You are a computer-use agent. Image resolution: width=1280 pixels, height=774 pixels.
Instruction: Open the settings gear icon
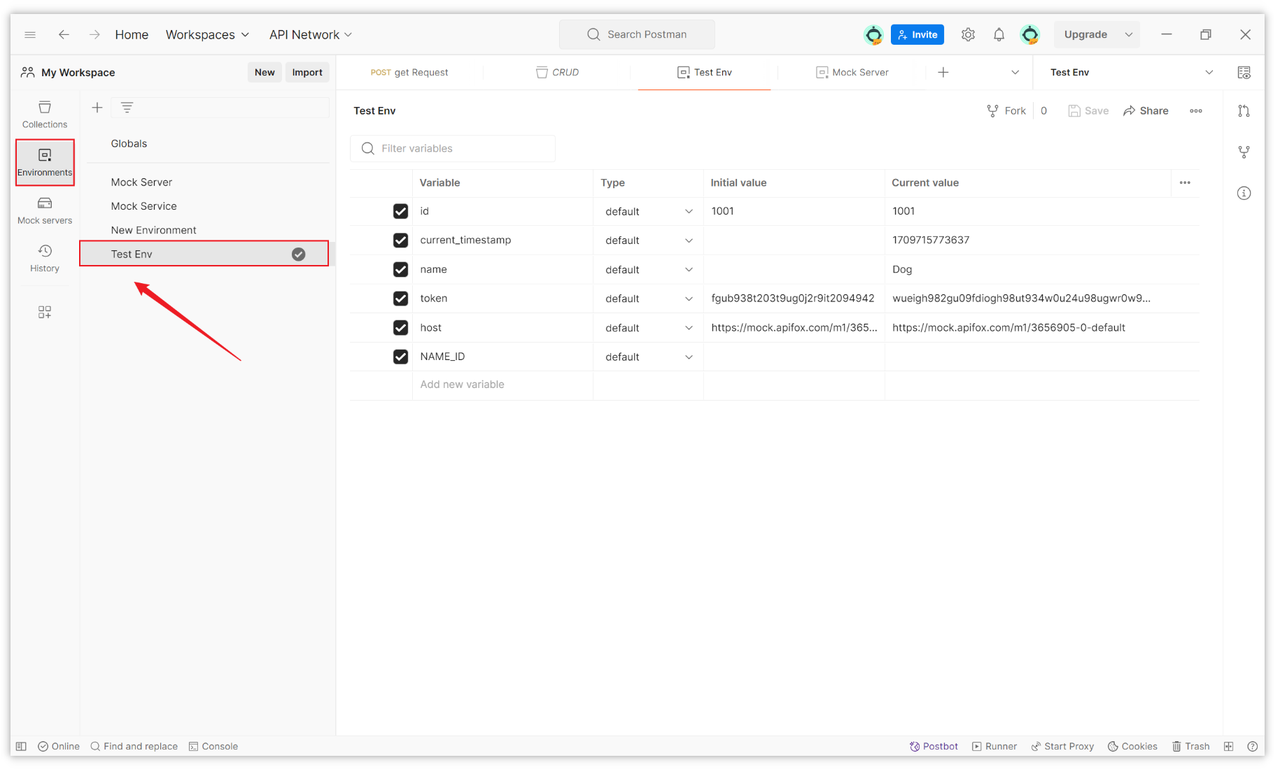coord(968,34)
